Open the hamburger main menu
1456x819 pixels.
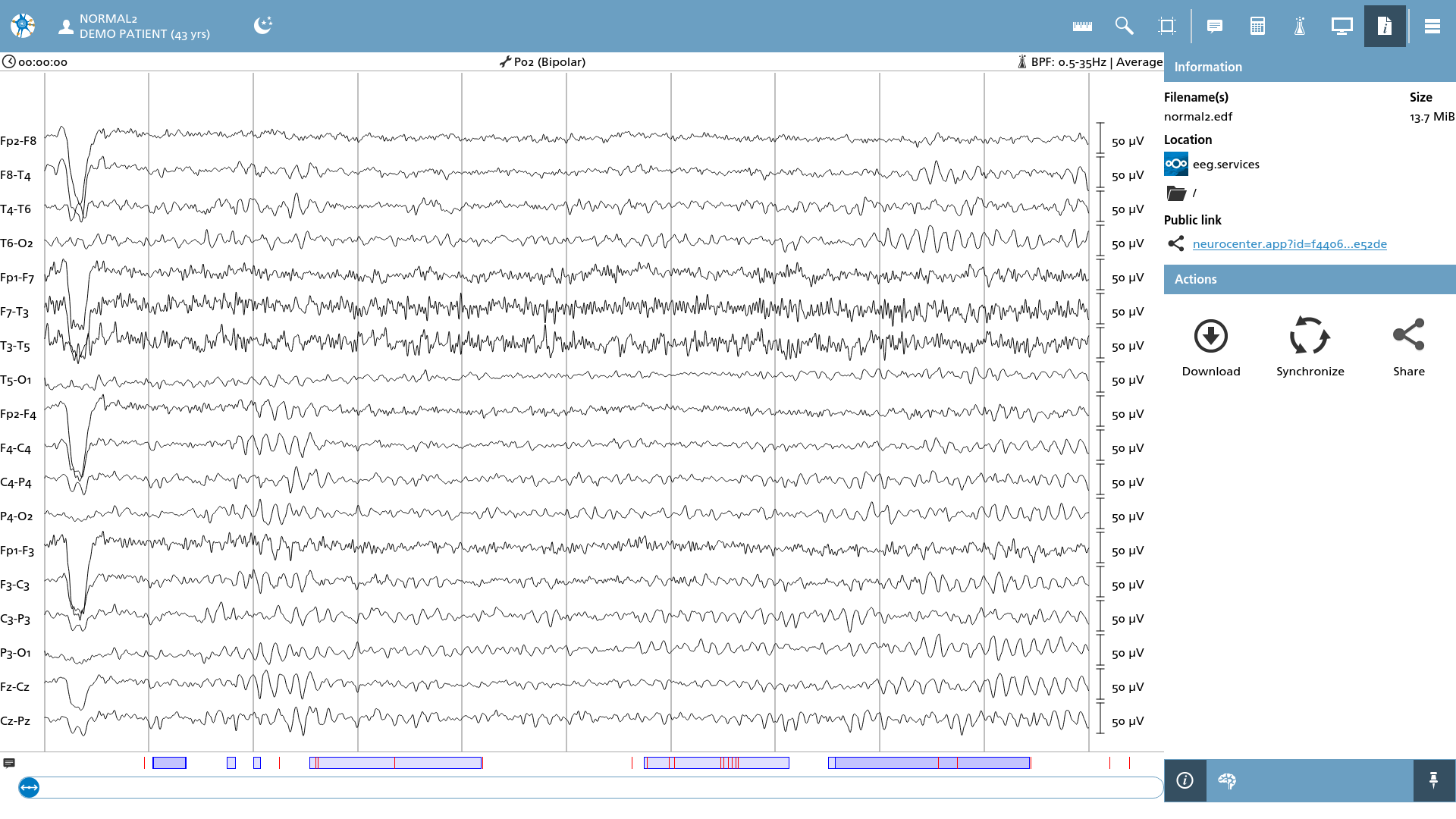1432,27
